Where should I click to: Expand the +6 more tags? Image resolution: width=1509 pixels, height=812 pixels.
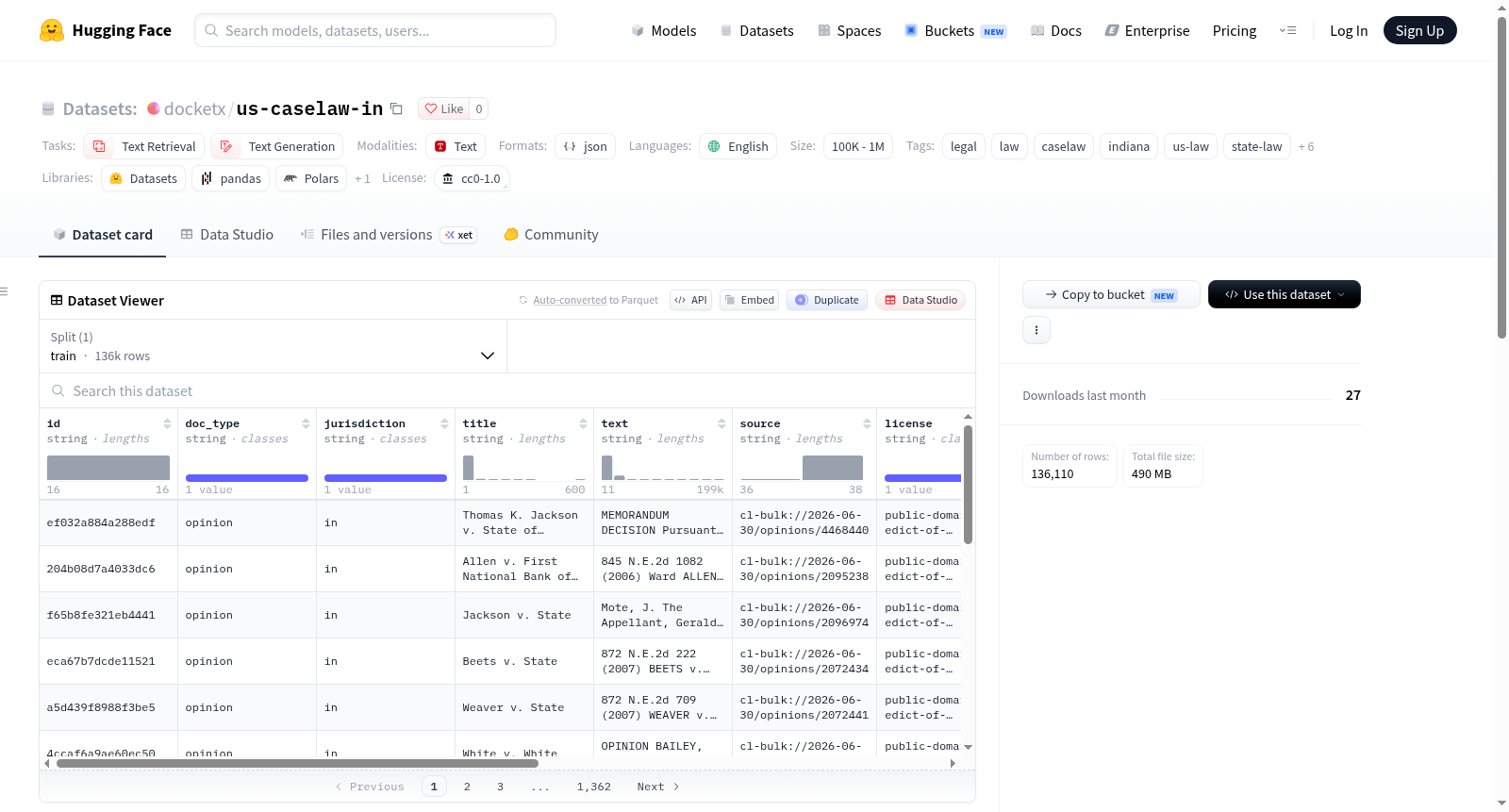coord(1306,146)
